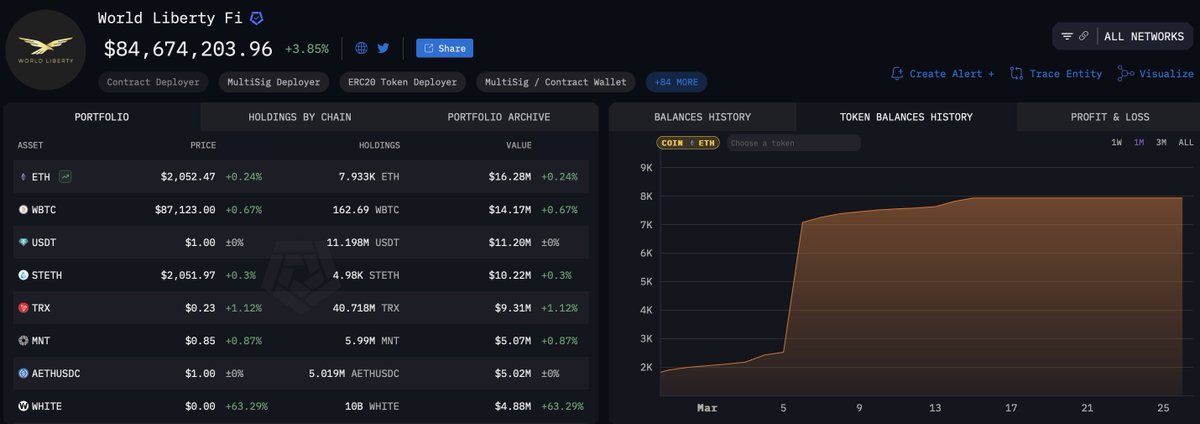This screenshot has width=1200, height=424.
Task: Click the holdings 40.718M TRX
Action: tap(366, 308)
